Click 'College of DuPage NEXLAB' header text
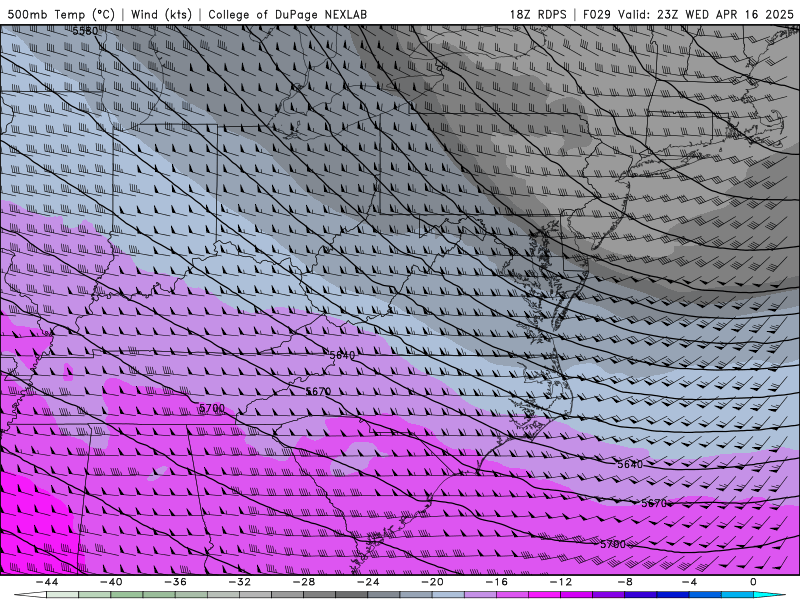Screen dimensions: 800x600 (x=287, y=14)
